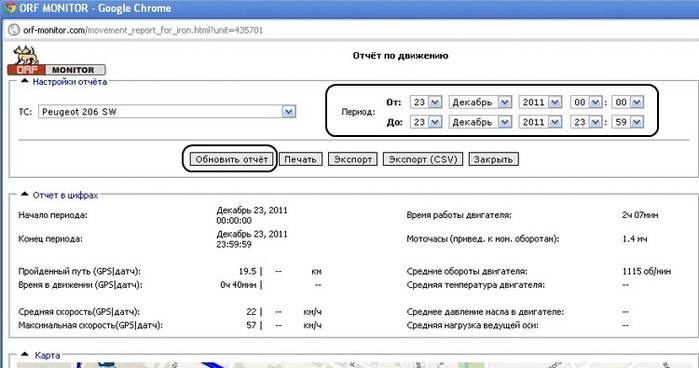Click the Закрыть button
The height and width of the screenshot is (368, 699).
coord(493,159)
